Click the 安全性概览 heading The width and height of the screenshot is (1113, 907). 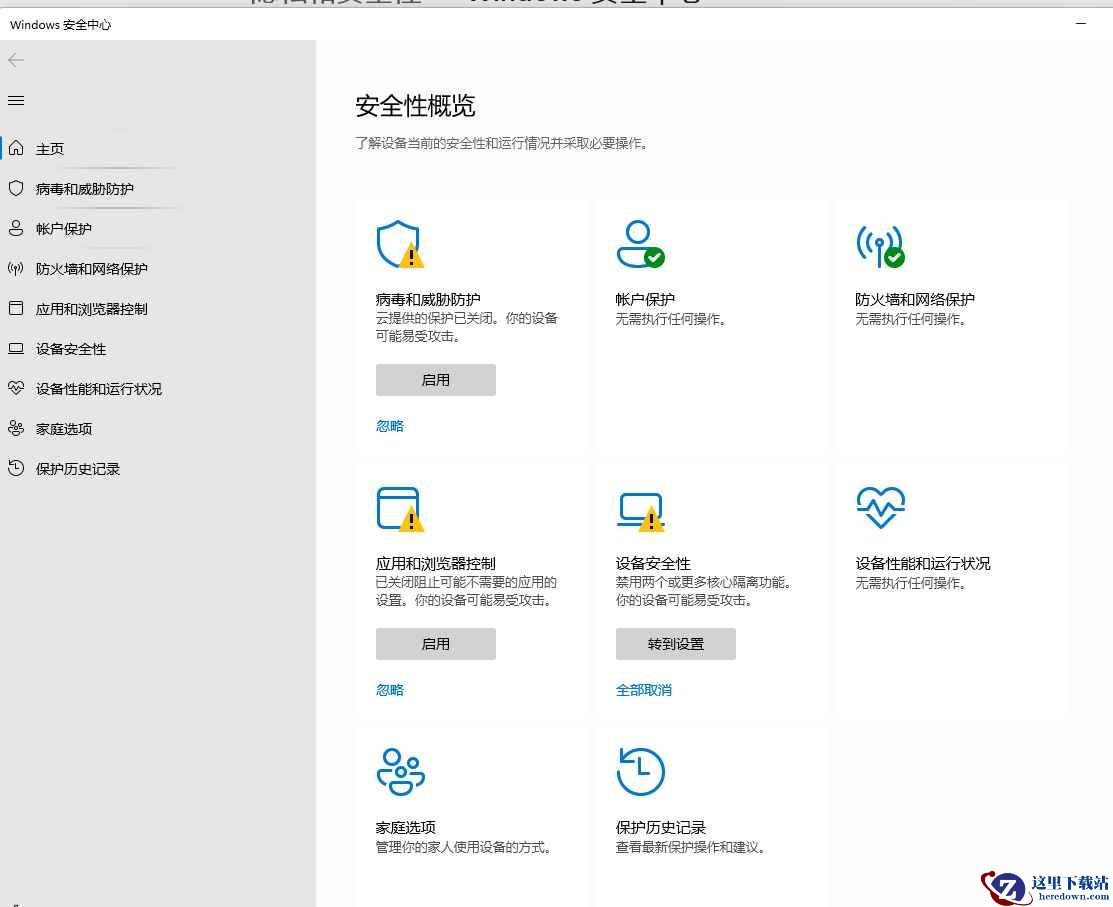tap(415, 106)
